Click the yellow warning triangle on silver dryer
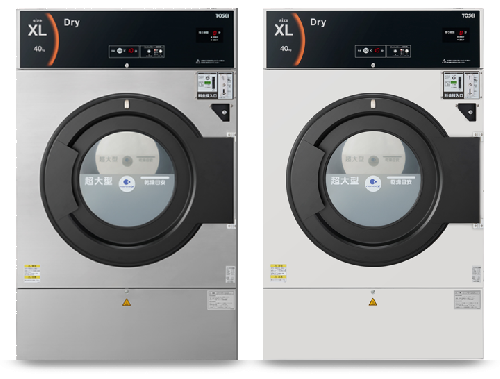 (126, 303)
